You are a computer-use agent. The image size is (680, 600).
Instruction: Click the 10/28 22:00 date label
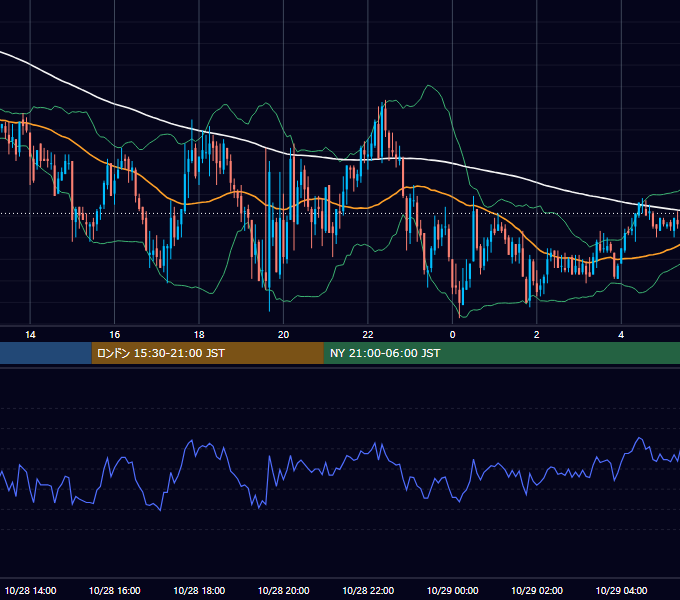coord(368,590)
